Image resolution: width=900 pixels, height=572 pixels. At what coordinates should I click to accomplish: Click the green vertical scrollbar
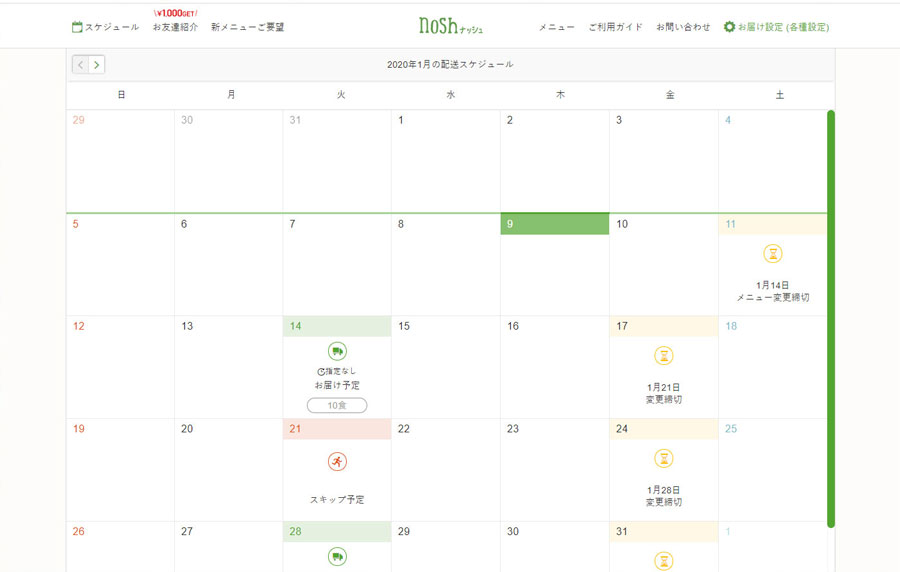coord(831,318)
